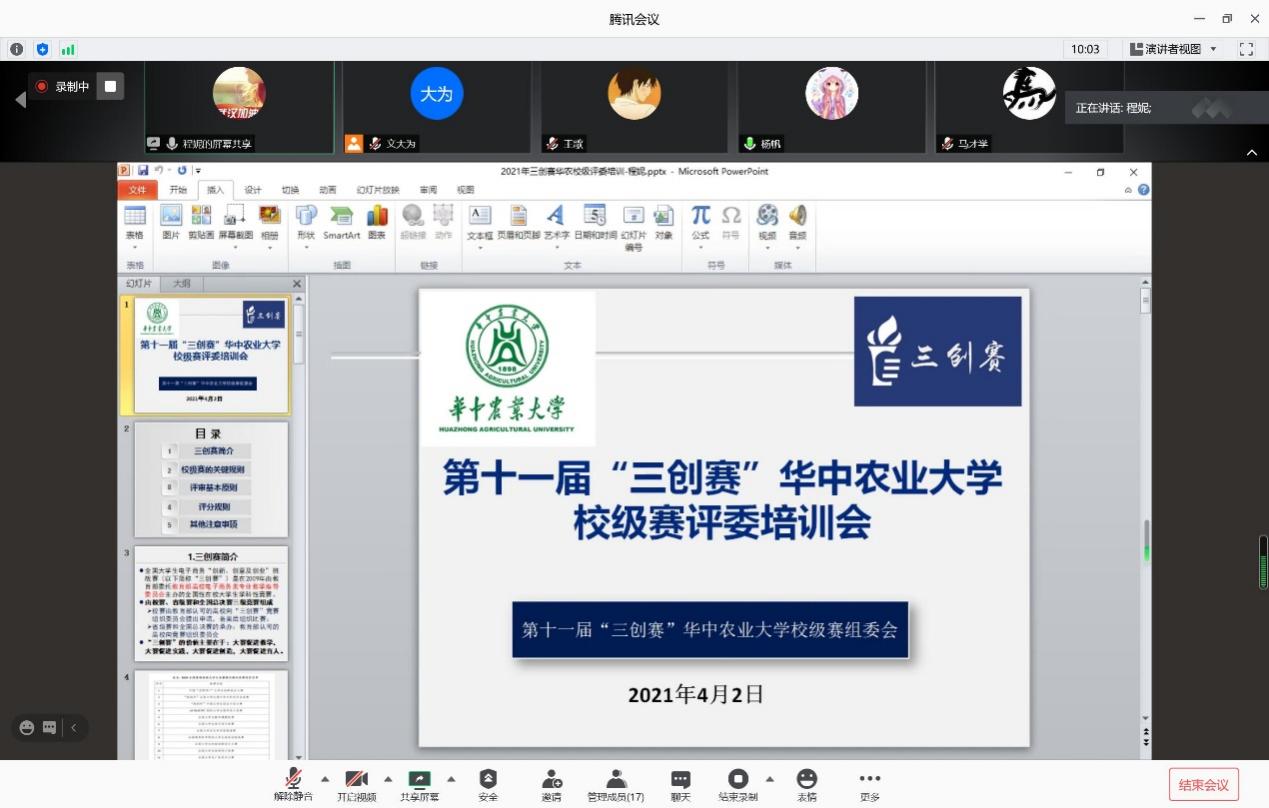Collapse the participant strip with the chevron
1269x808 pixels.
(x=1252, y=153)
